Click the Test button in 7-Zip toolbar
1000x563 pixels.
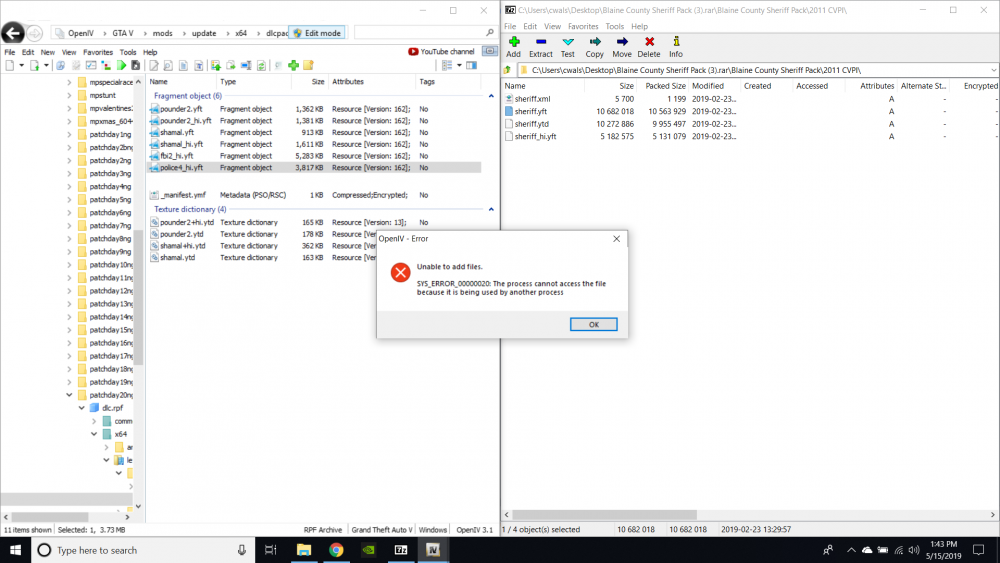tap(568, 47)
